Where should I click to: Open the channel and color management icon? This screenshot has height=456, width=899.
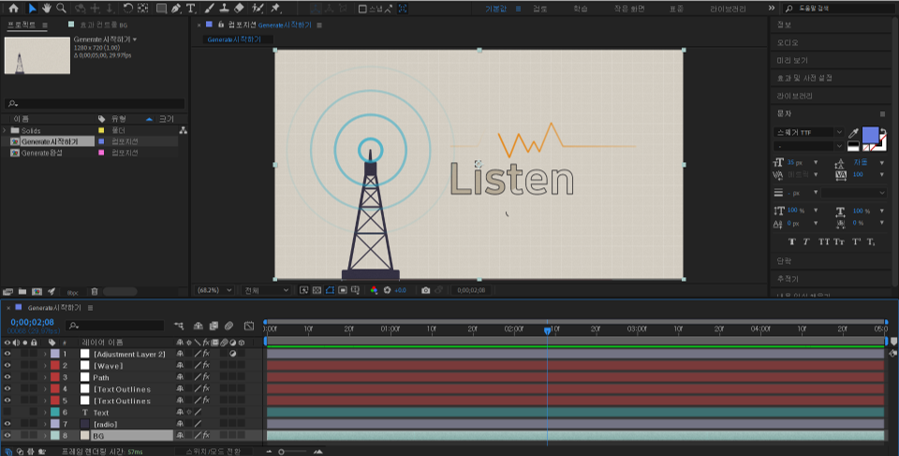coord(374,290)
